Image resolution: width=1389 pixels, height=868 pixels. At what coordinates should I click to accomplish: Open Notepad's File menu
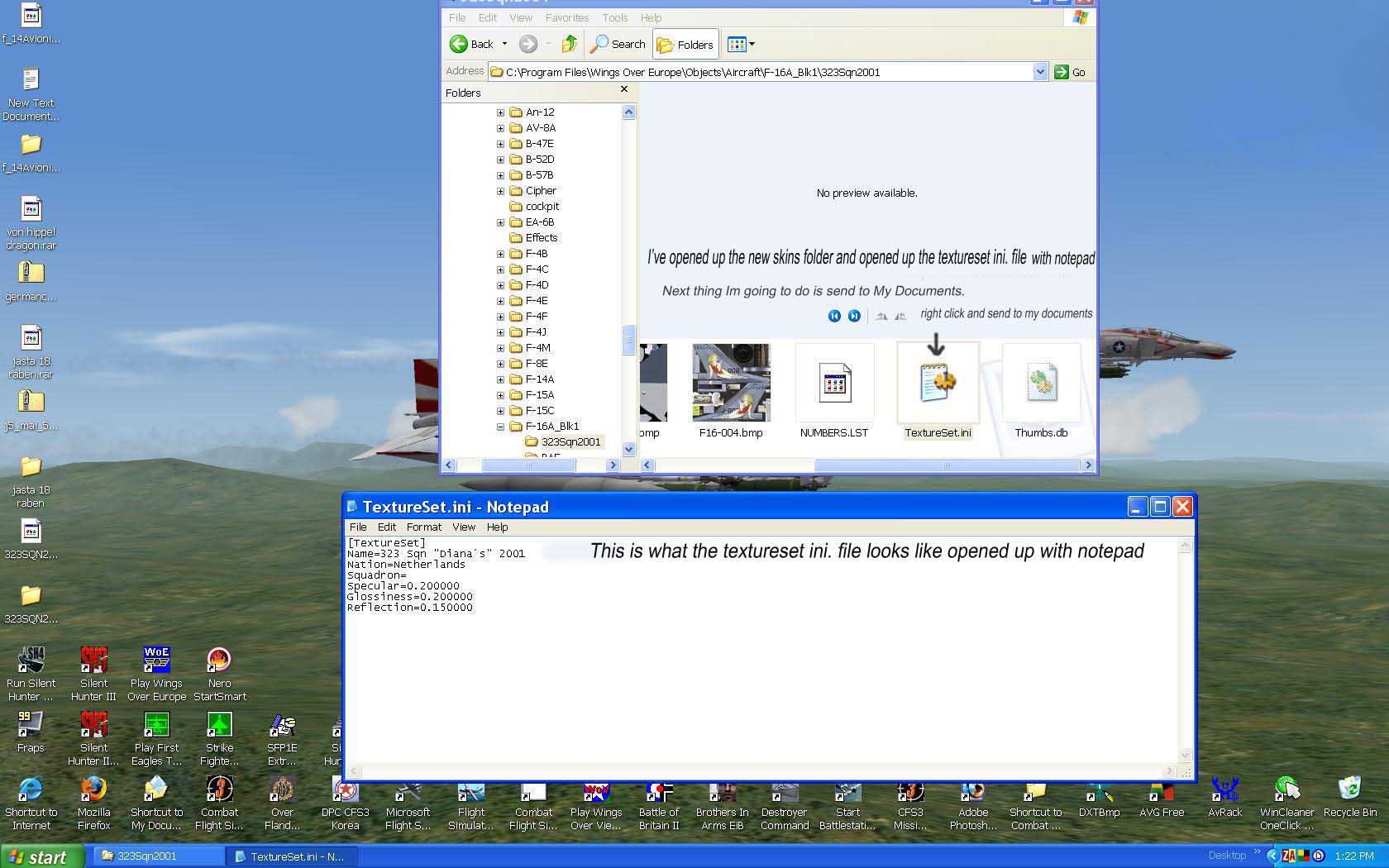coord(358,527)
